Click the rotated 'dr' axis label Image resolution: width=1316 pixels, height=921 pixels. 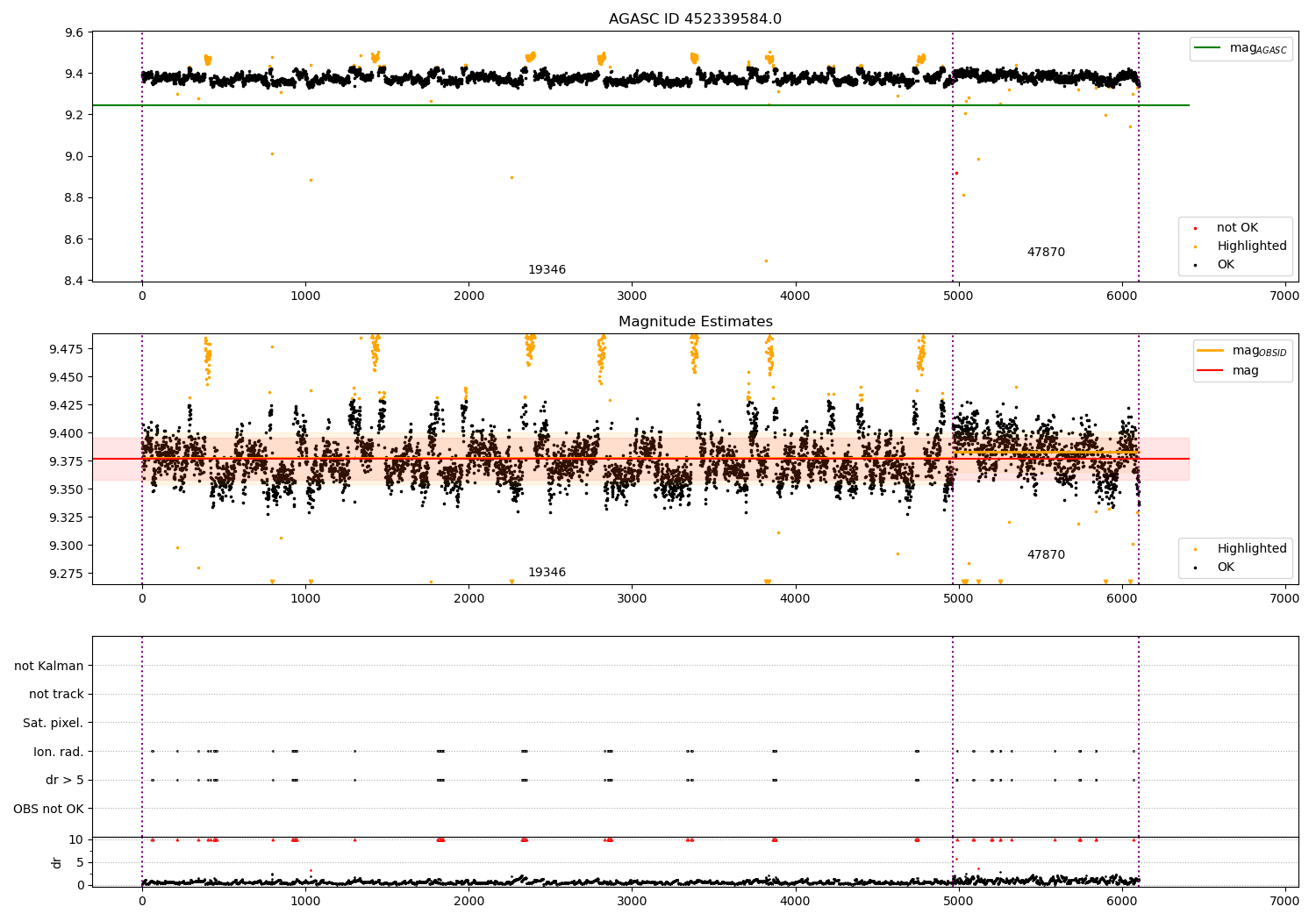coord(57,862)
